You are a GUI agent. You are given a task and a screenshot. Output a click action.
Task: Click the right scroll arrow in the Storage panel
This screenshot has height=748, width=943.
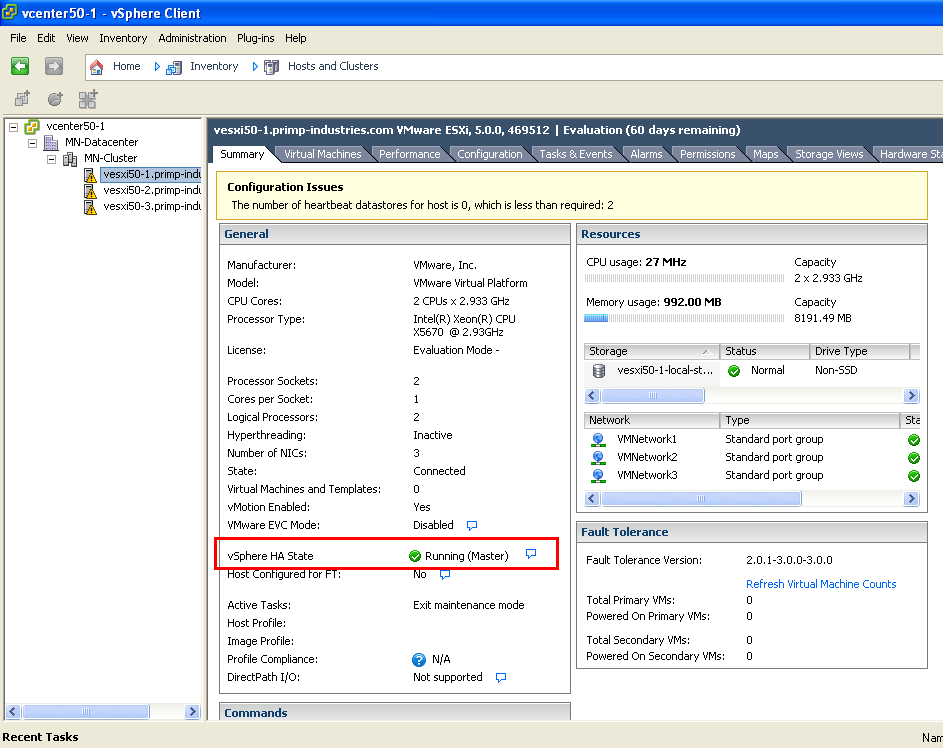pos(911,395)
